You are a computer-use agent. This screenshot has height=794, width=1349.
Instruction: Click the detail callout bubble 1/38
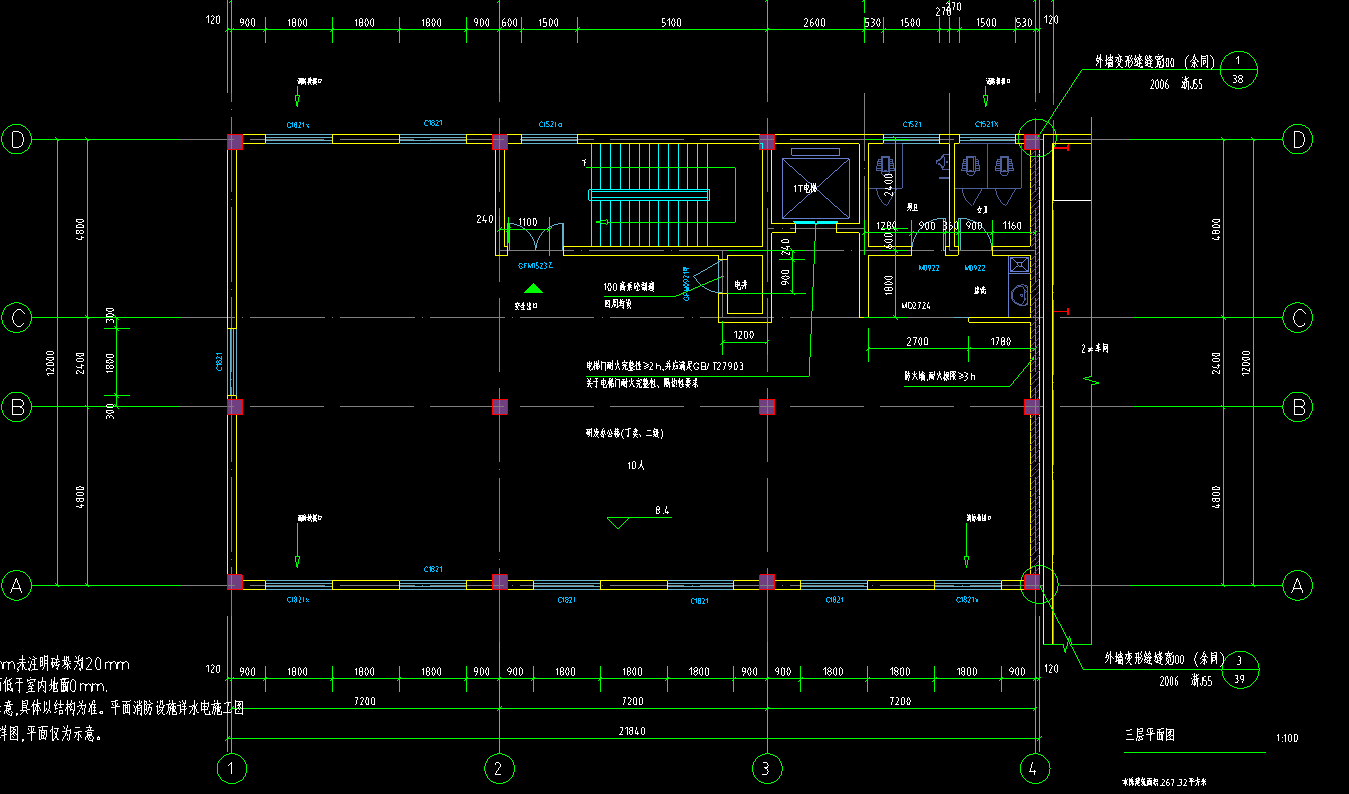pyautogui.click(x=1238, y=69)
